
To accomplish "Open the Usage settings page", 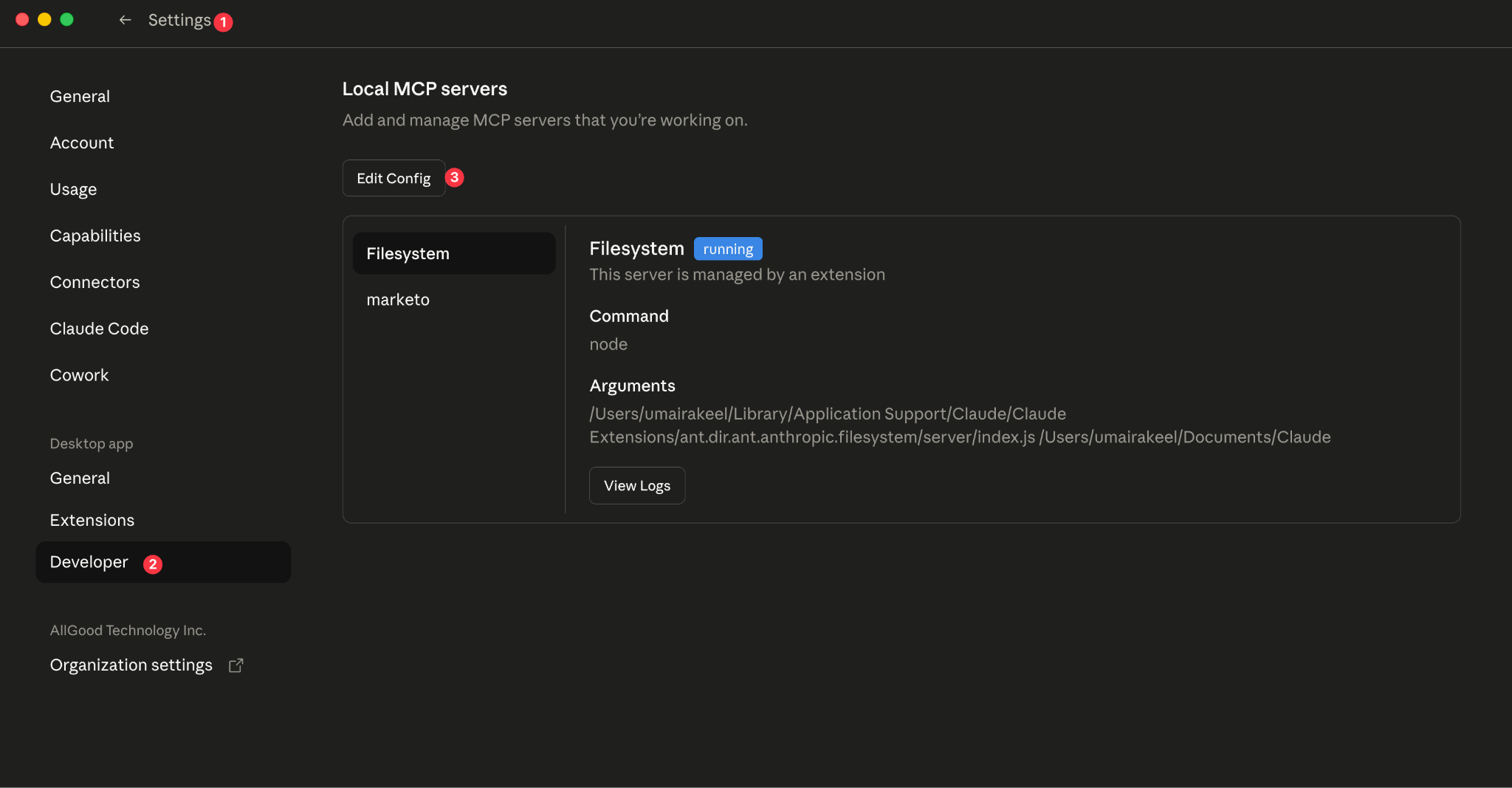I will (x=73, y=189).
